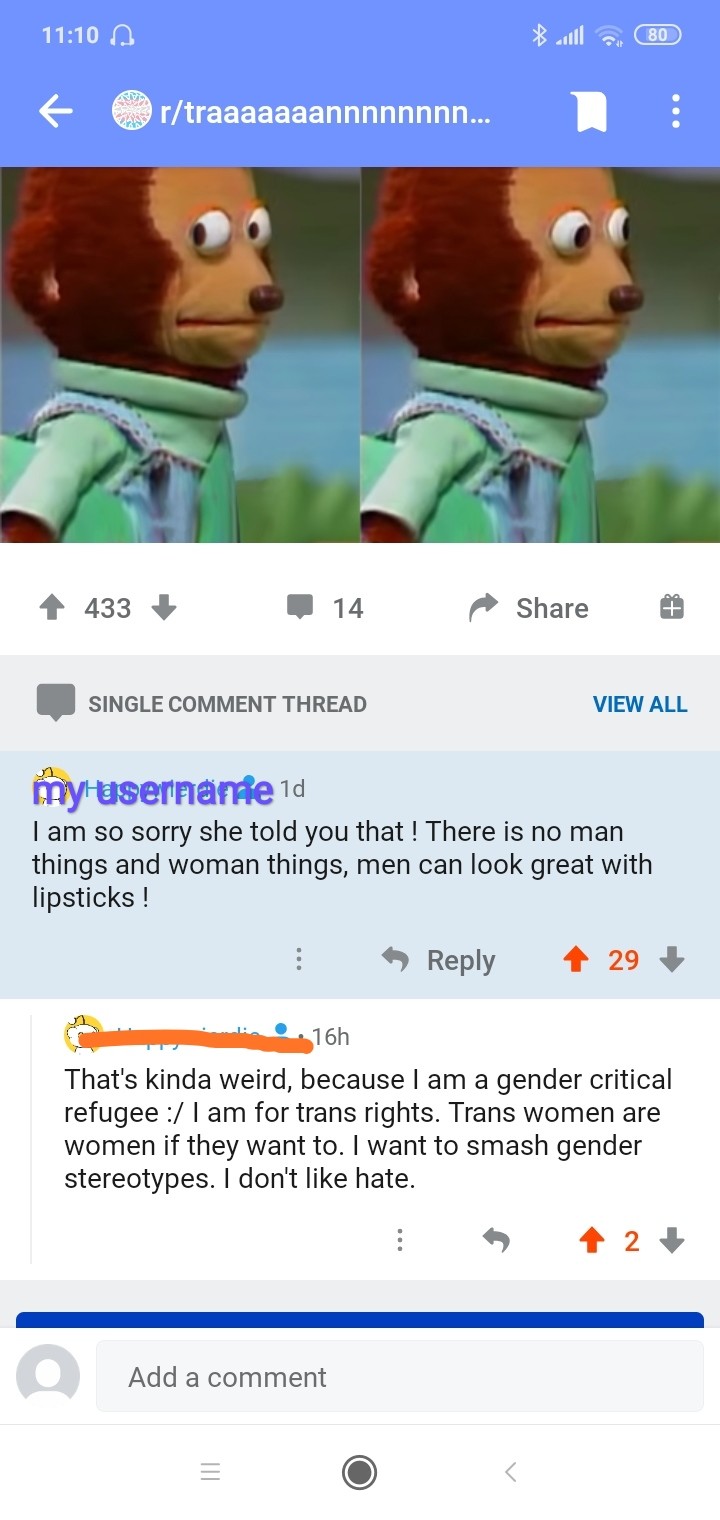Viewport: 720px width, 1520px height.
Task: Upvote the post with 433 points
Action: pos(51,607)
